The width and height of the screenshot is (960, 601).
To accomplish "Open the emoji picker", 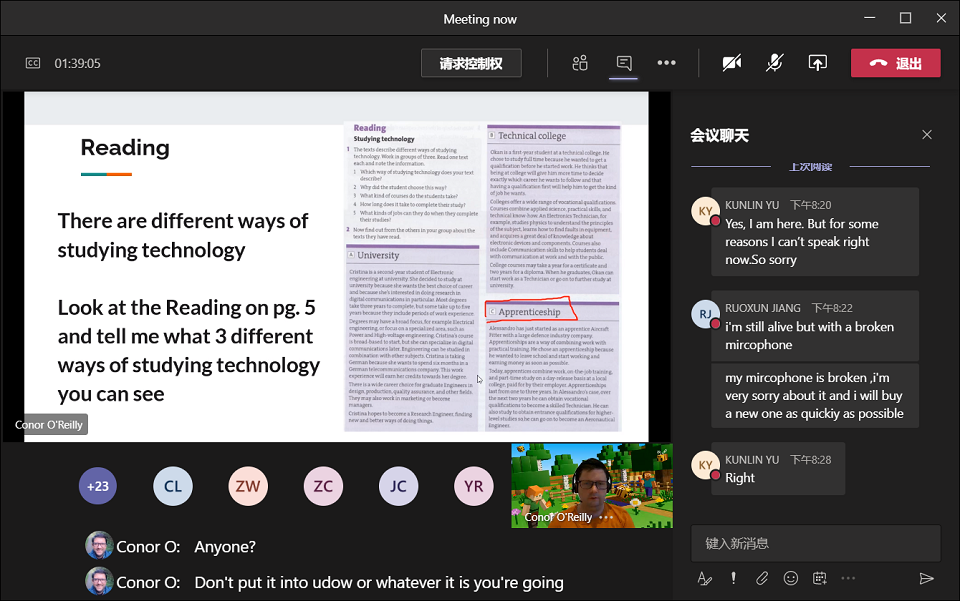I will point(791,578).
